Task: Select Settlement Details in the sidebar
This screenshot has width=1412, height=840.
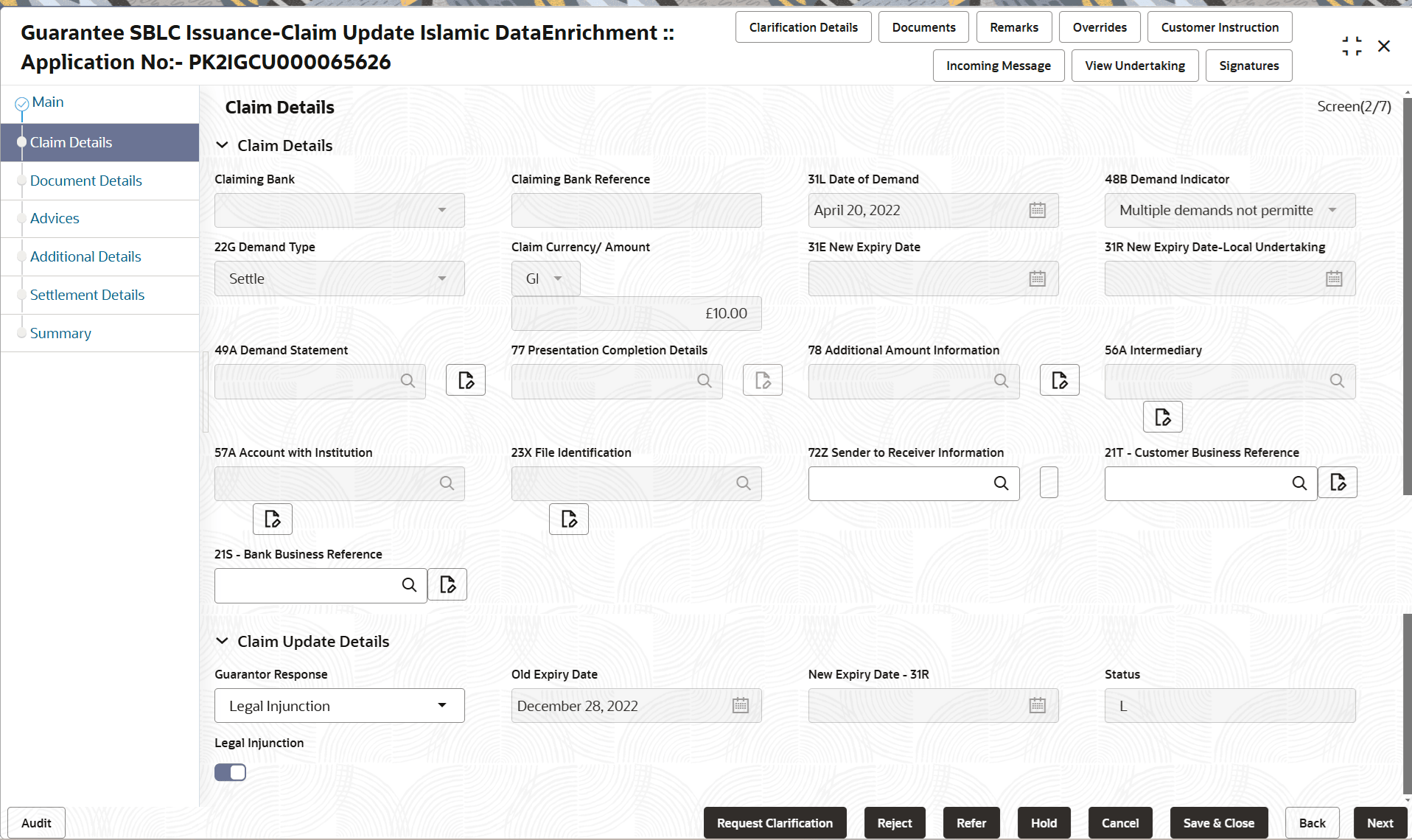Action: (87, 294)
